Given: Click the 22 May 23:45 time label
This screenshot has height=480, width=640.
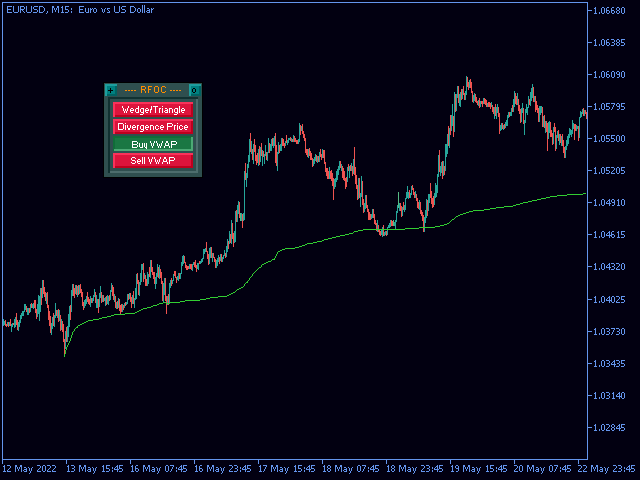Looking at the screenshot, I should coord(607,469).
